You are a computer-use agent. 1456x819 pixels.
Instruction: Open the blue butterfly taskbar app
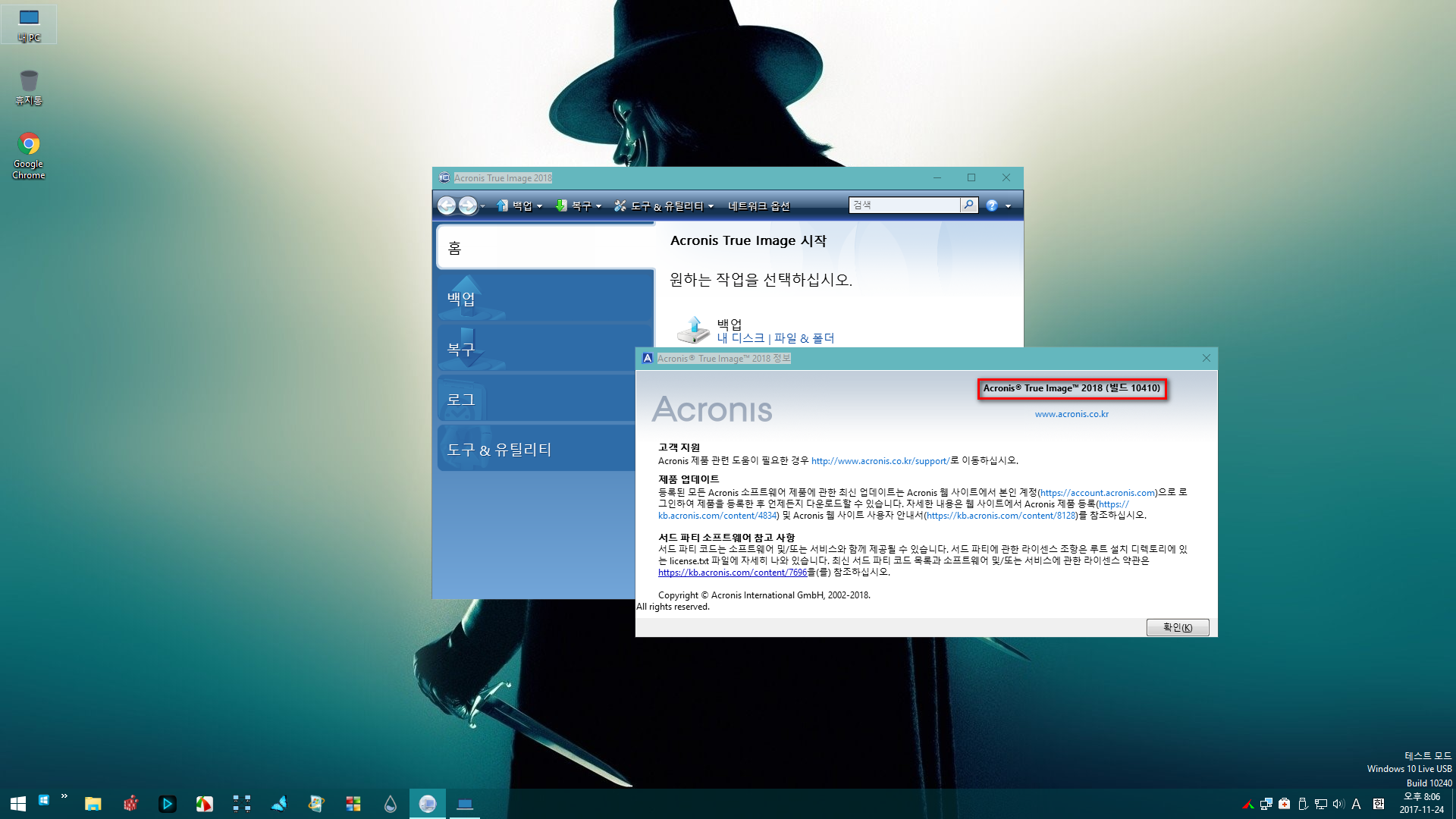point(279,804)
